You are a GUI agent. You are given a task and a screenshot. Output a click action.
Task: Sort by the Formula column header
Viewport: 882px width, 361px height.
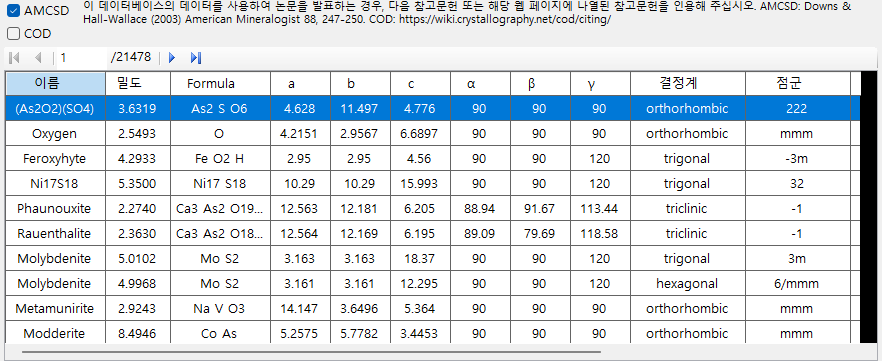point(220,84)
